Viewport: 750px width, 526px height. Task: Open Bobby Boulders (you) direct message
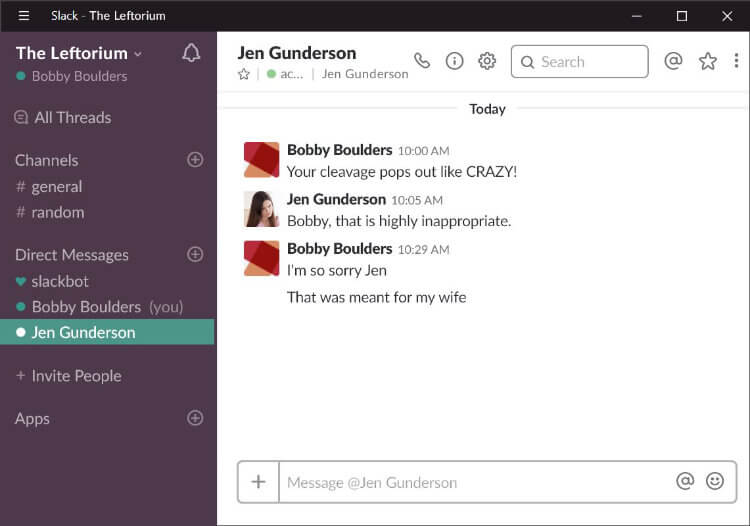99,307
